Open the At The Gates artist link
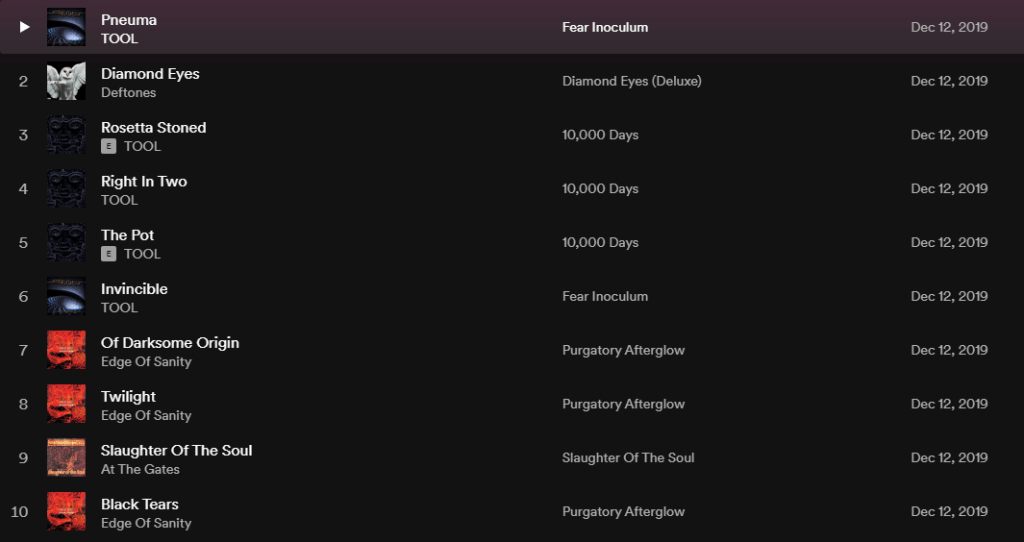The height and width of the screenshot is (542, 1024). (140, 470)
